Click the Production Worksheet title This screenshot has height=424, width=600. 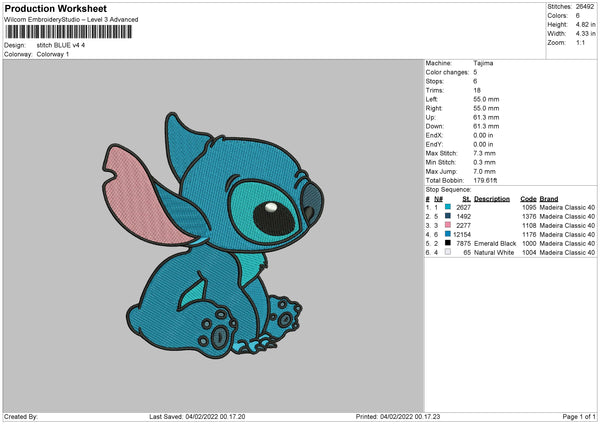tap(57, 8)
